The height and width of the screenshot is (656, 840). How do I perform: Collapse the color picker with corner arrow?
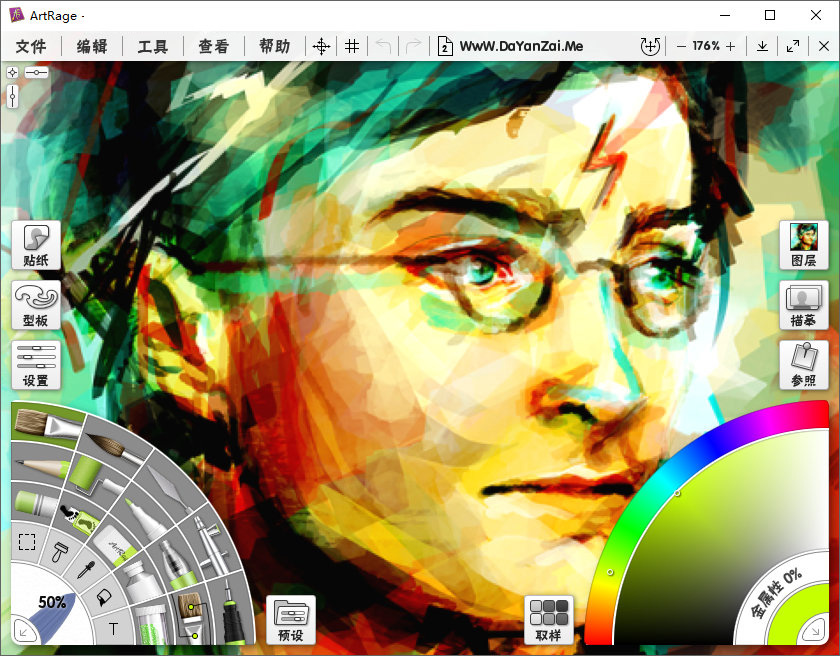coord(815,632)
